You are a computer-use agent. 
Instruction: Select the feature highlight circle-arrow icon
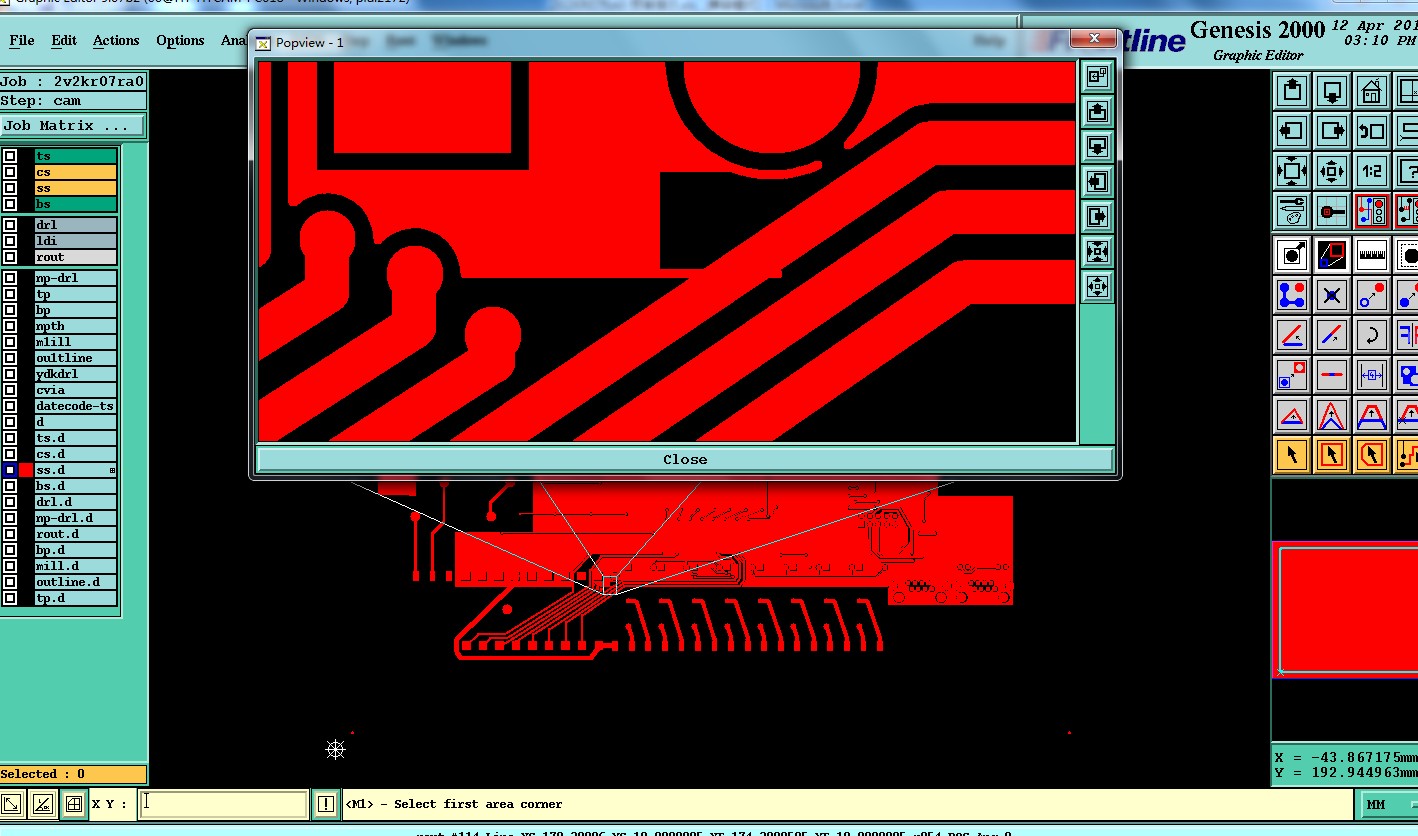1292,254
